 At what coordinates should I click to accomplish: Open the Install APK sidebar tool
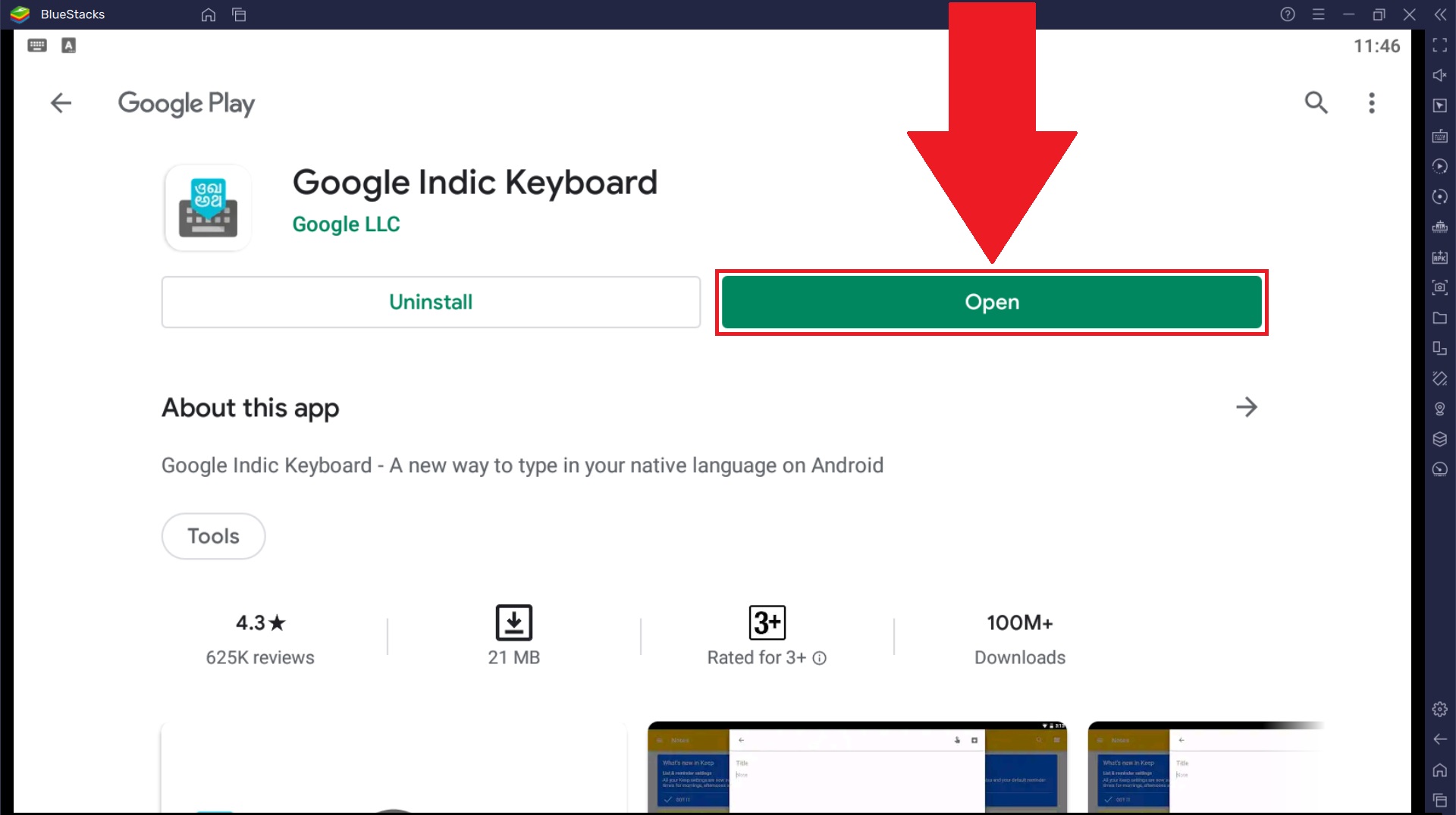(1439, 258)
